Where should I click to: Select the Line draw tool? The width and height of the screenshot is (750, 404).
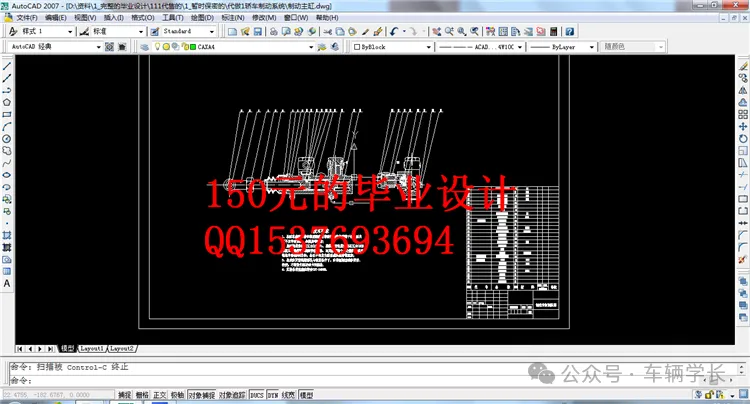tap(7, 66)
